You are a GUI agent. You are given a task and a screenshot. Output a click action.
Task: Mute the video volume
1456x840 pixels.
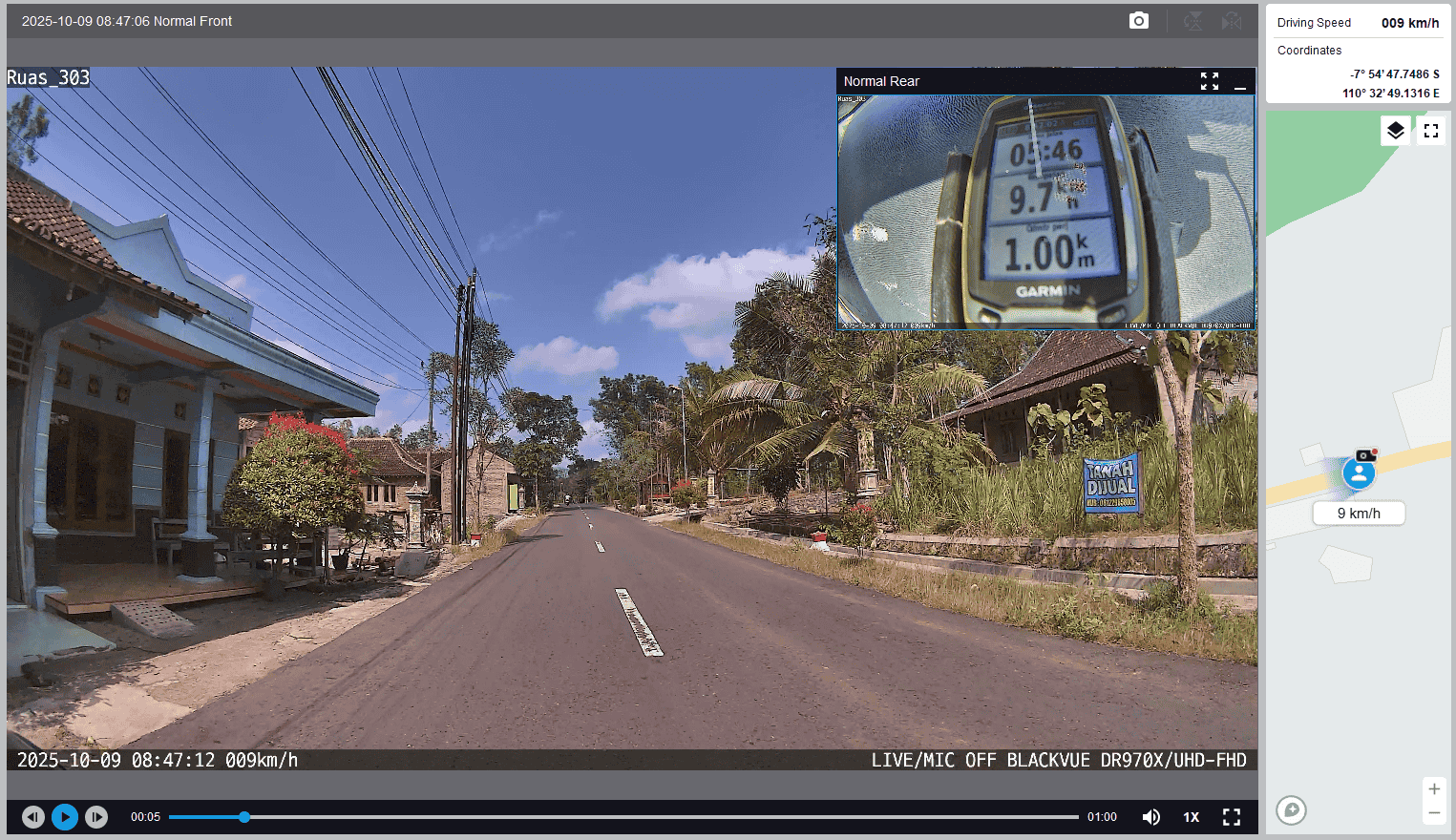tap(1151, 817)
